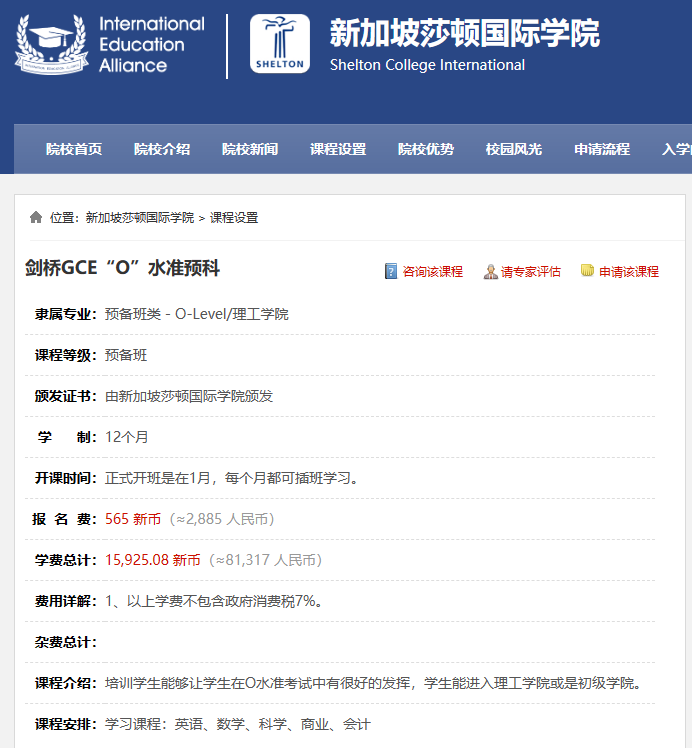This screenshot has height=748, width=692.
Task: Click 'Shelton College International' subtitle text
Action: click(x=427, y=65)
